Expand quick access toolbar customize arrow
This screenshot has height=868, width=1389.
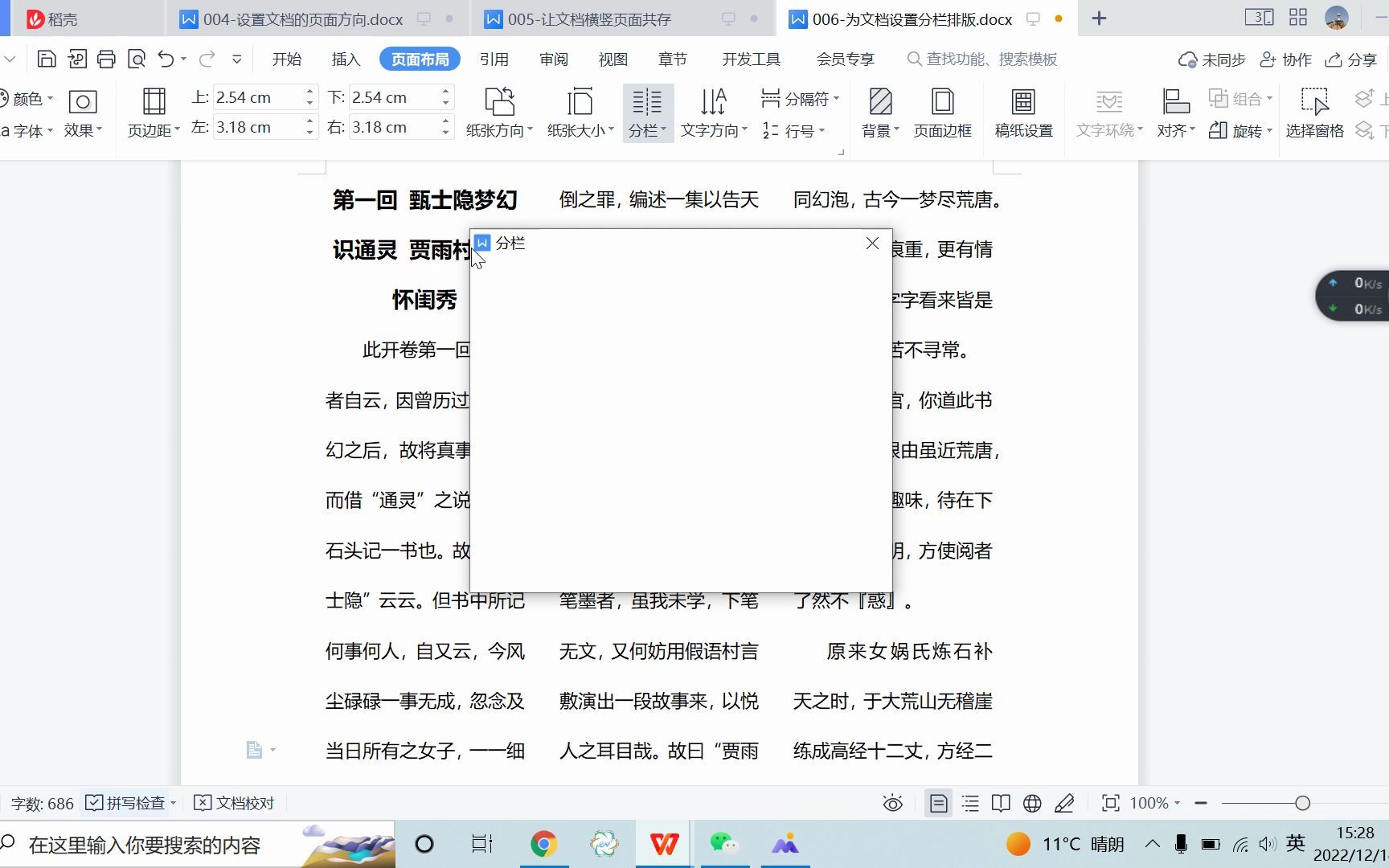coord(236,59)
